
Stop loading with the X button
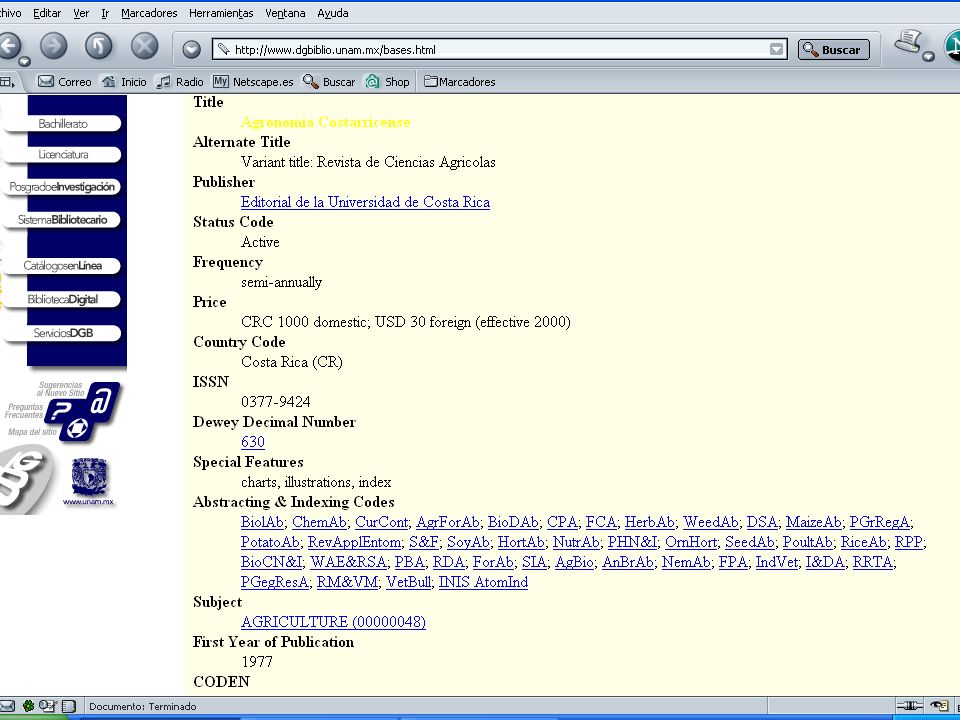coord(144,46)
